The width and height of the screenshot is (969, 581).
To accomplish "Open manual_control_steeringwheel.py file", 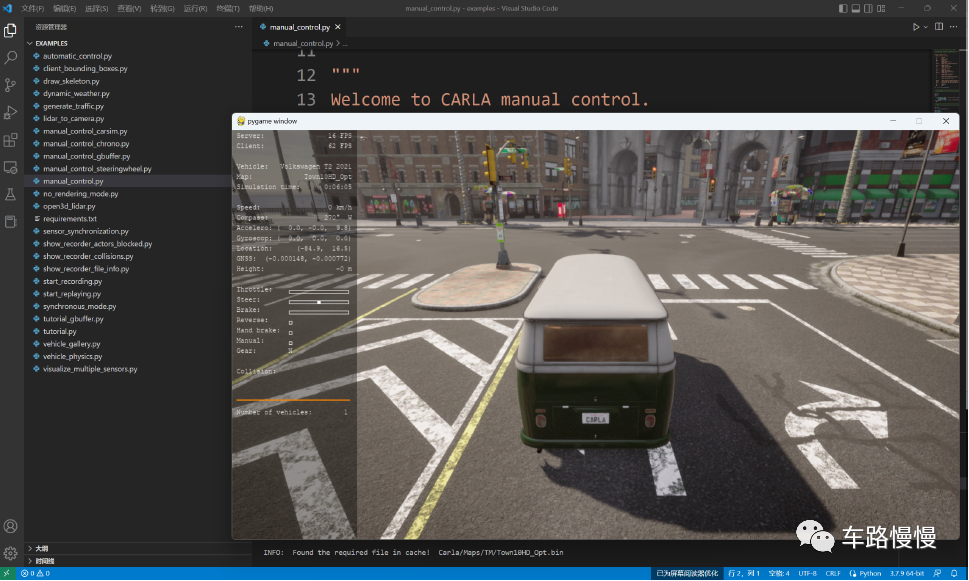I will (97, 169).
